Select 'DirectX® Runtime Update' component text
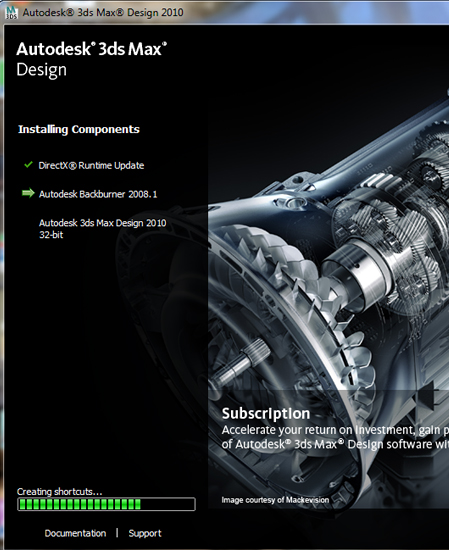The image size is (449, 550). pos(91,165)
